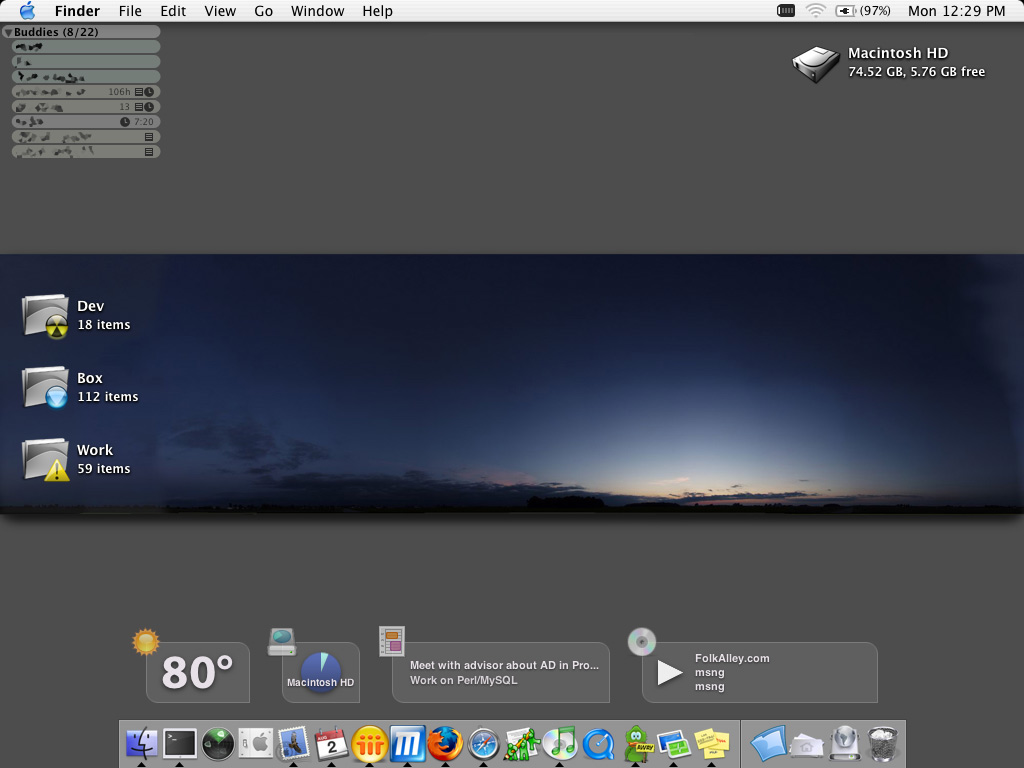
Task: Open the Trash in the dock
Action: click(x=883, y=743)
